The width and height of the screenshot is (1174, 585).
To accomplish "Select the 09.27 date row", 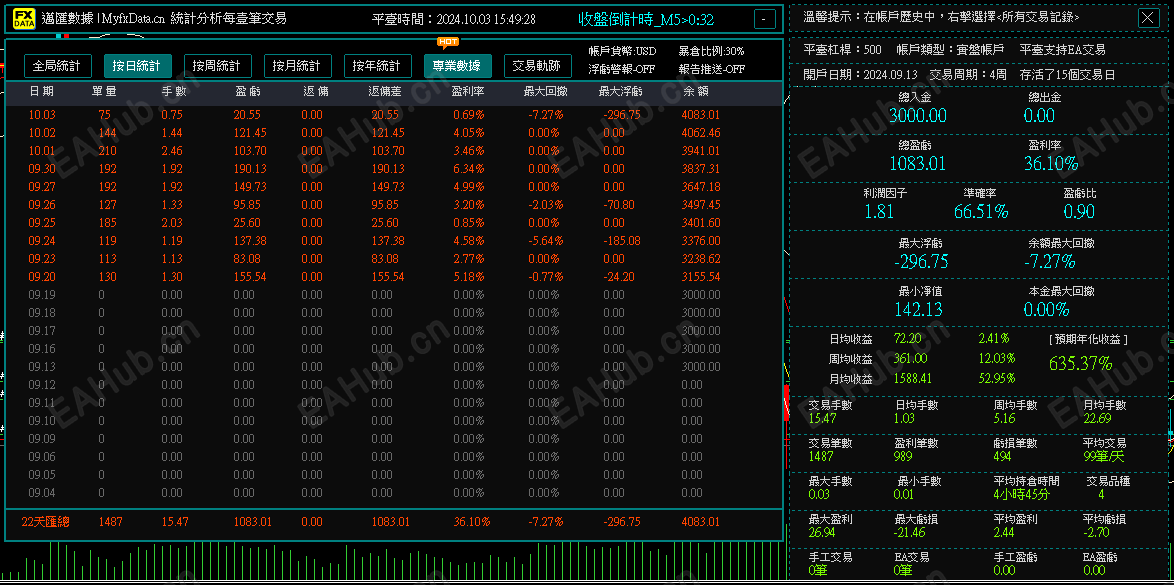I will (393, 187).
